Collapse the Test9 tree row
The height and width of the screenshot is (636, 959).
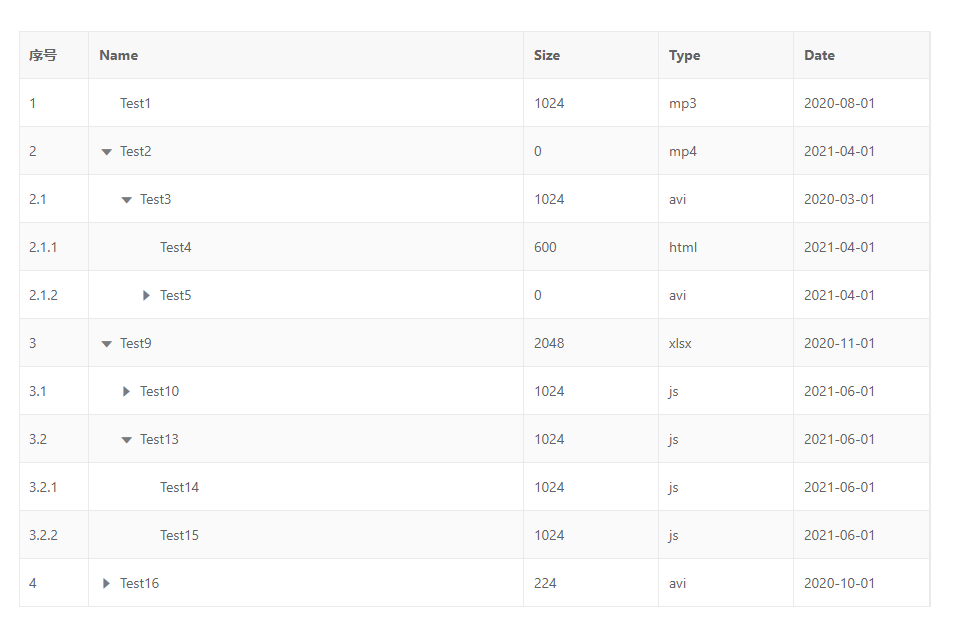click(x=106, y=344)
